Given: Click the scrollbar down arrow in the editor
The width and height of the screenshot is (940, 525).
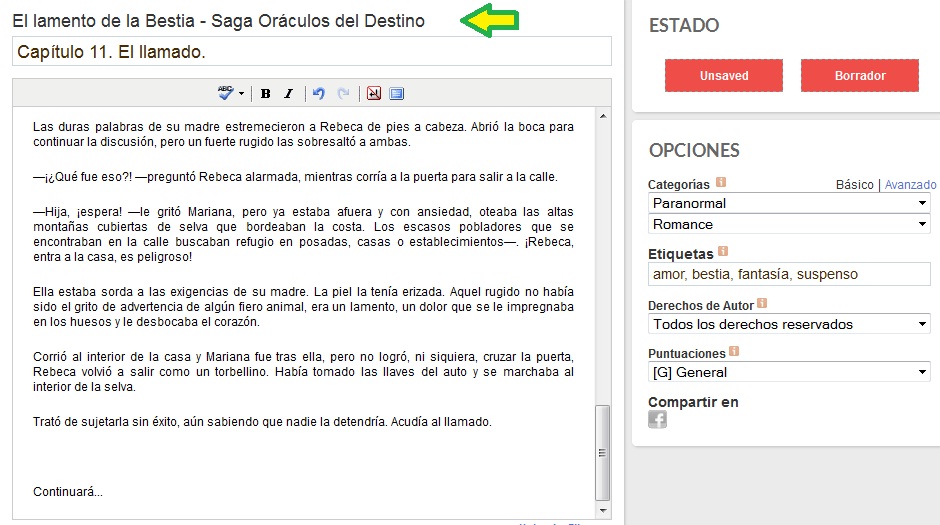Looking at the screenshot, I should pos(603,511).
